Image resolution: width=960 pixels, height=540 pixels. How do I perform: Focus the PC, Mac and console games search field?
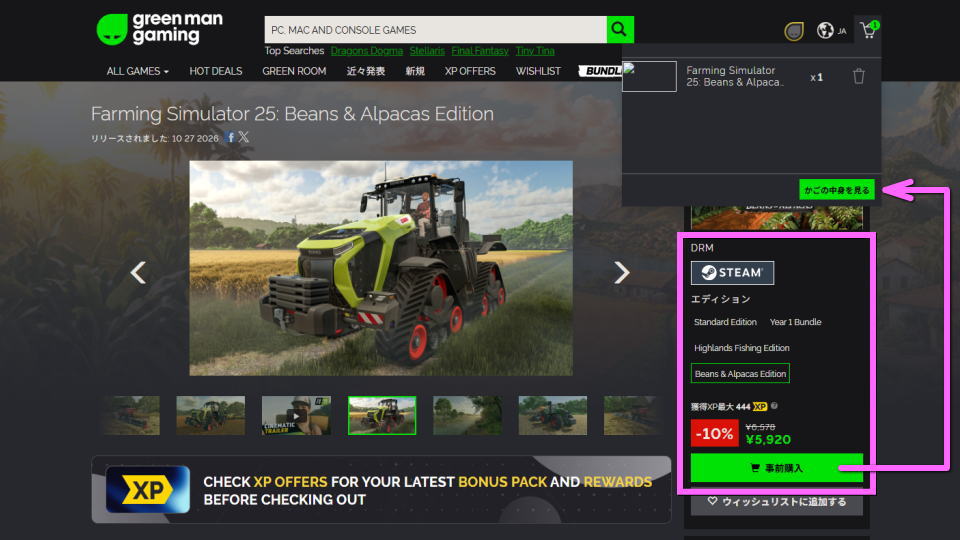coord(435,29)
